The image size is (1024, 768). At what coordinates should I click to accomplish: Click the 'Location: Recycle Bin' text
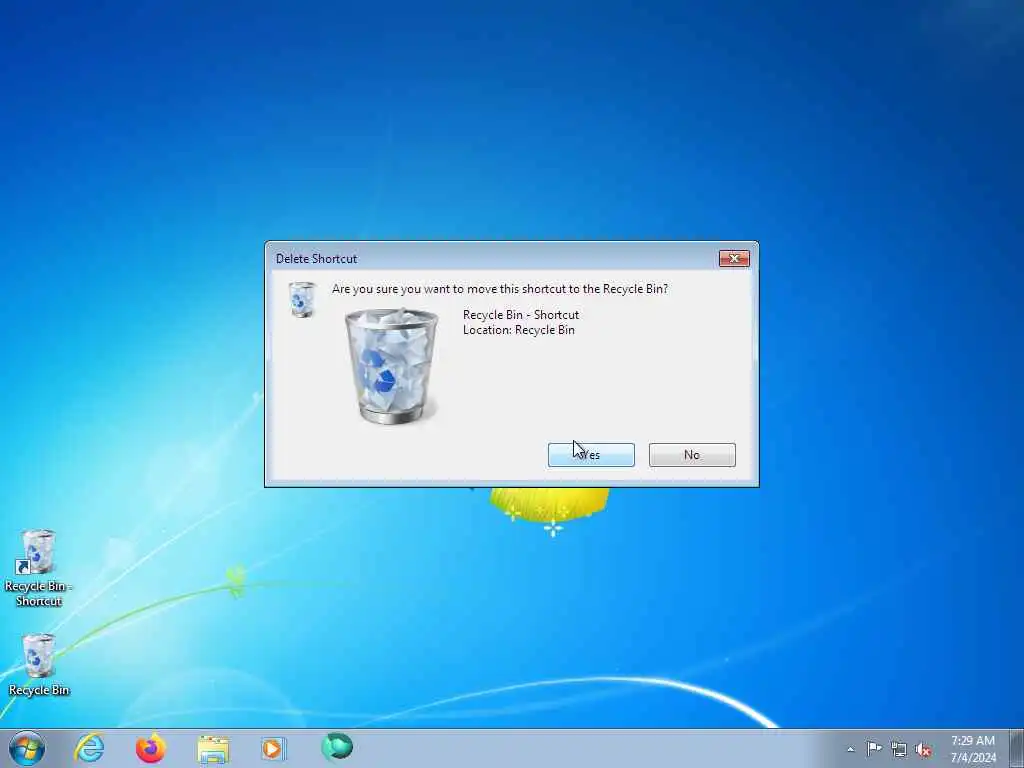pyautogui.click(x=519, y=330)
